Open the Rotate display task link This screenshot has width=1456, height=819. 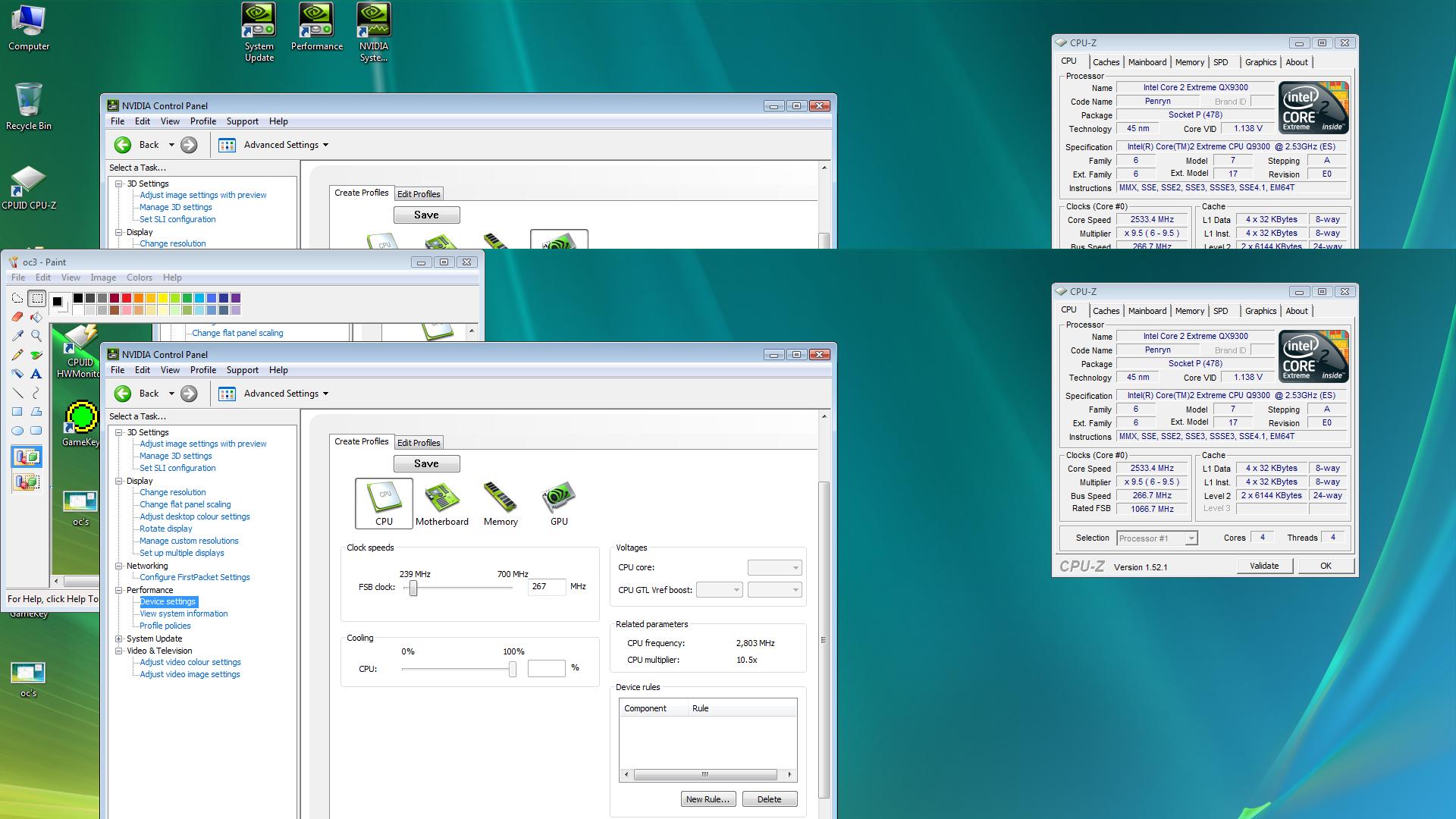(166, 529)
